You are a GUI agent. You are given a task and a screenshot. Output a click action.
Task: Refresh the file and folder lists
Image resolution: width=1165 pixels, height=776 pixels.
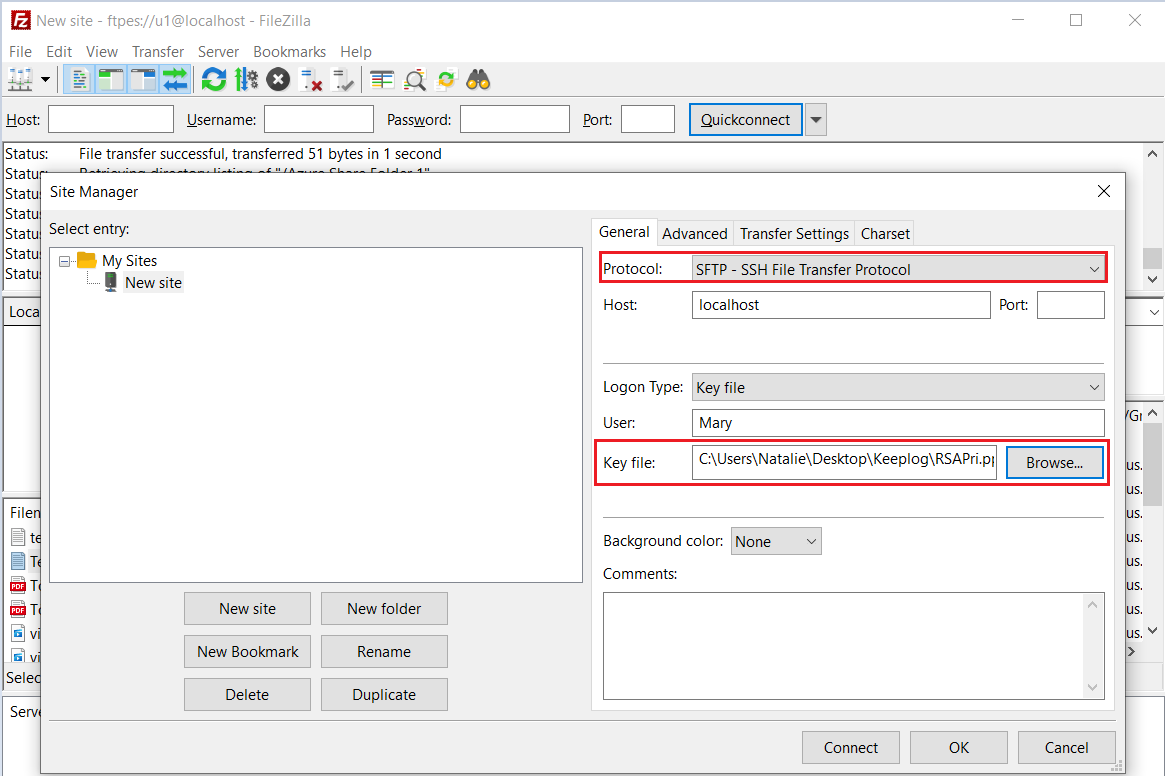click(214, 80)
